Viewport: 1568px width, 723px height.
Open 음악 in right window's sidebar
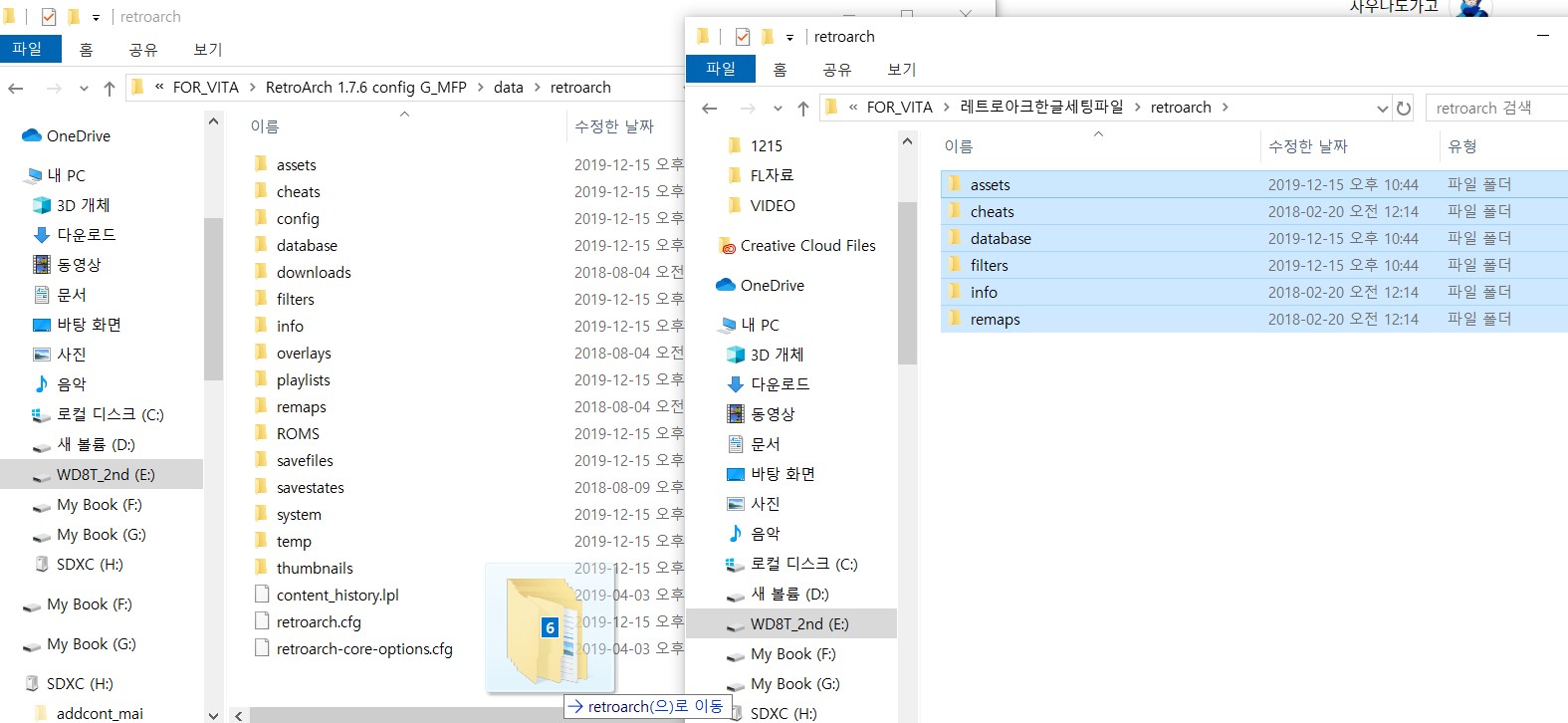766,534
